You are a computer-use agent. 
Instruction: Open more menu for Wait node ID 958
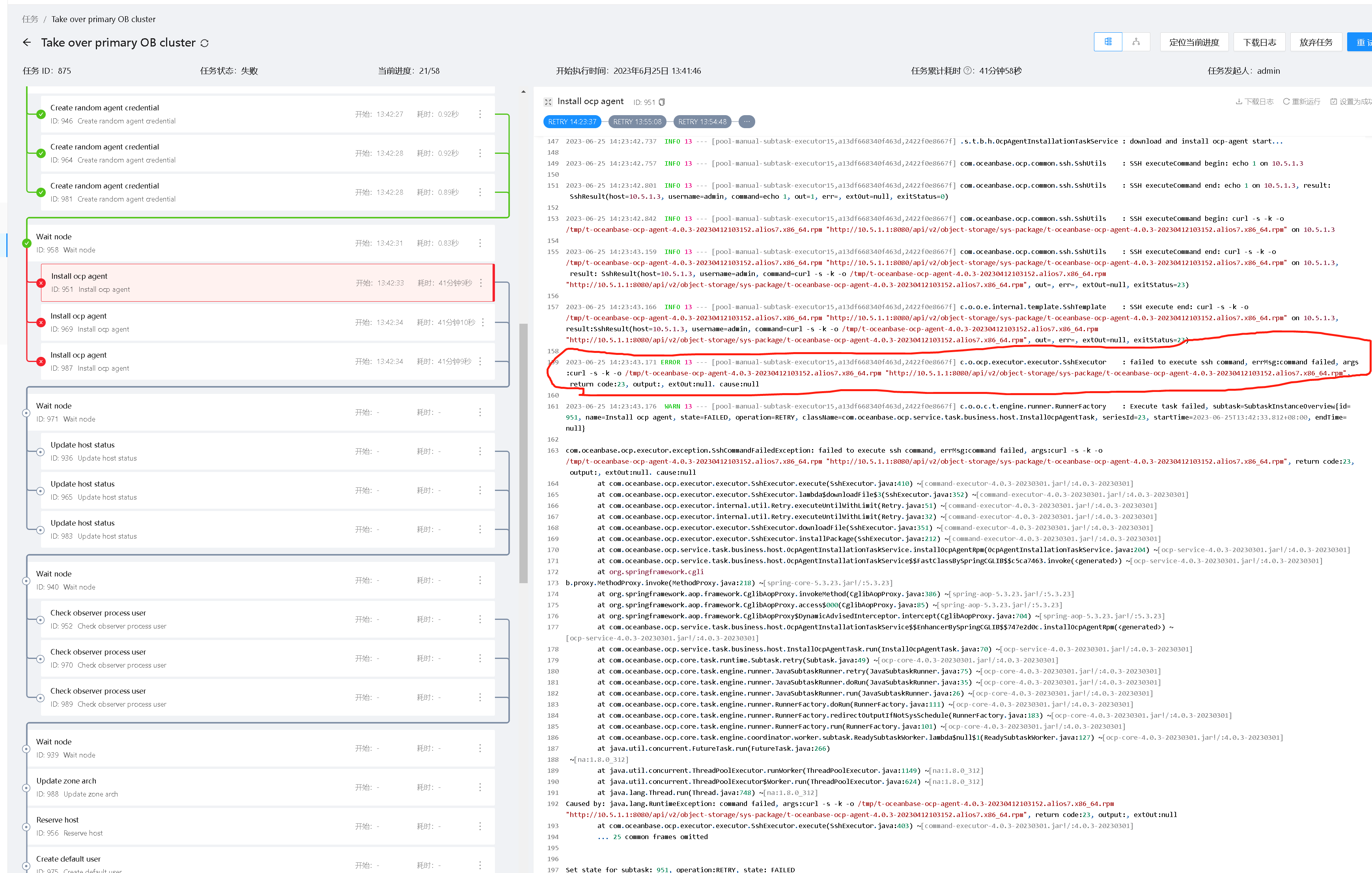pos(480,243)
